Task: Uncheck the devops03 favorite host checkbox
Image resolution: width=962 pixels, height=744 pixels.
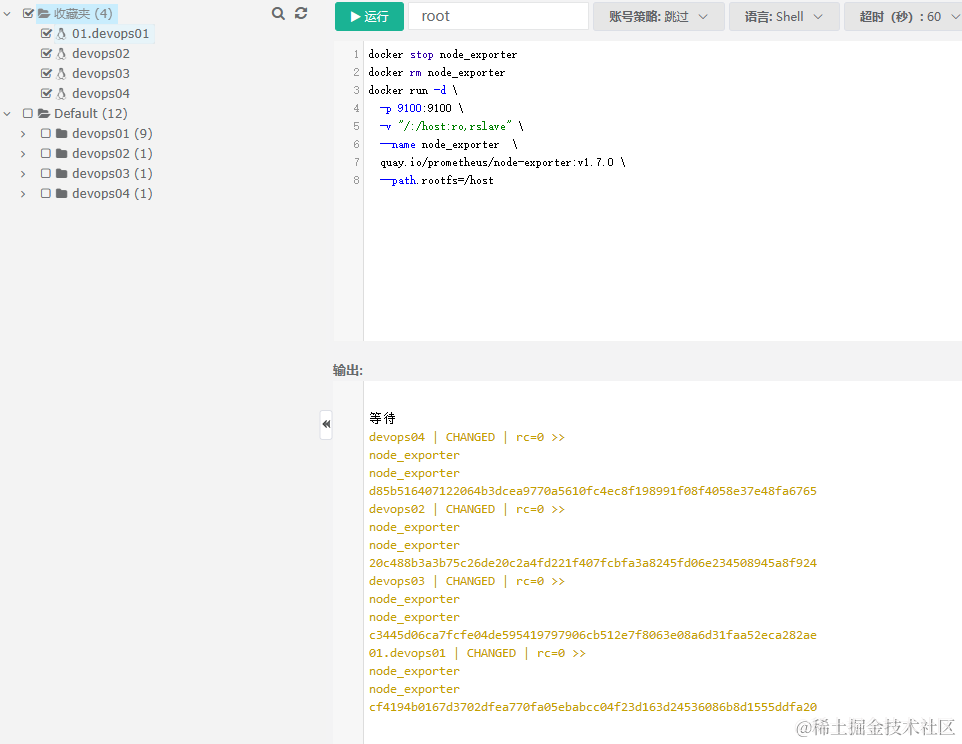Action: (46, 74)
